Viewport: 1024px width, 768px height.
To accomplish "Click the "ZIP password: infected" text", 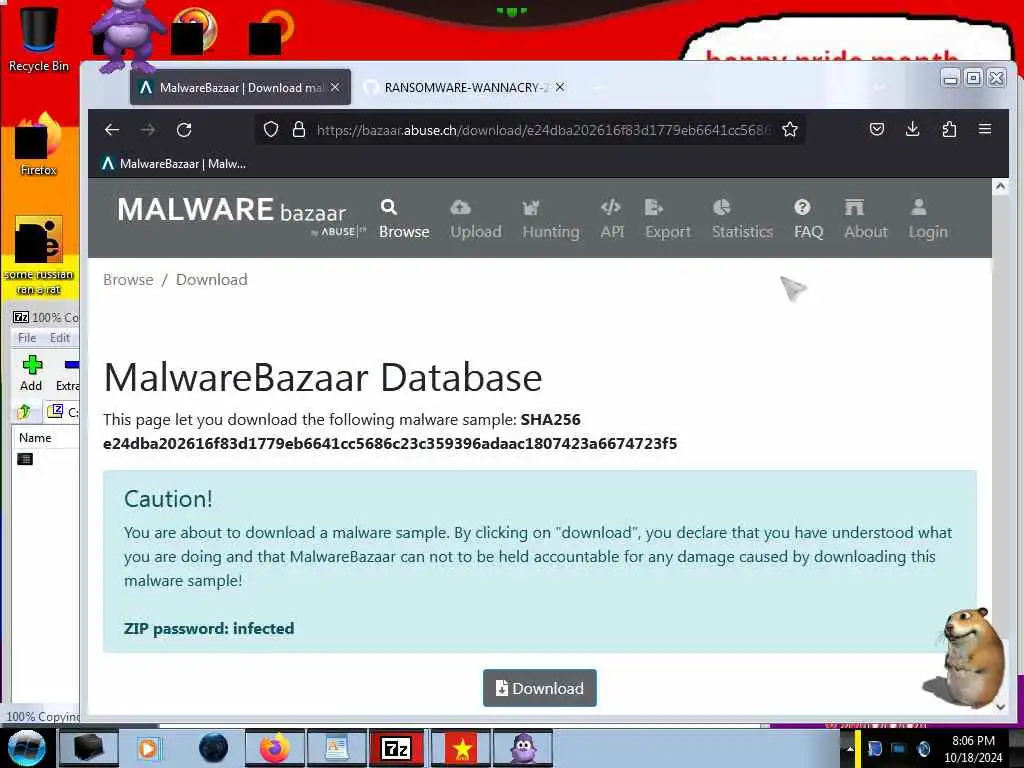I will 209,628.
